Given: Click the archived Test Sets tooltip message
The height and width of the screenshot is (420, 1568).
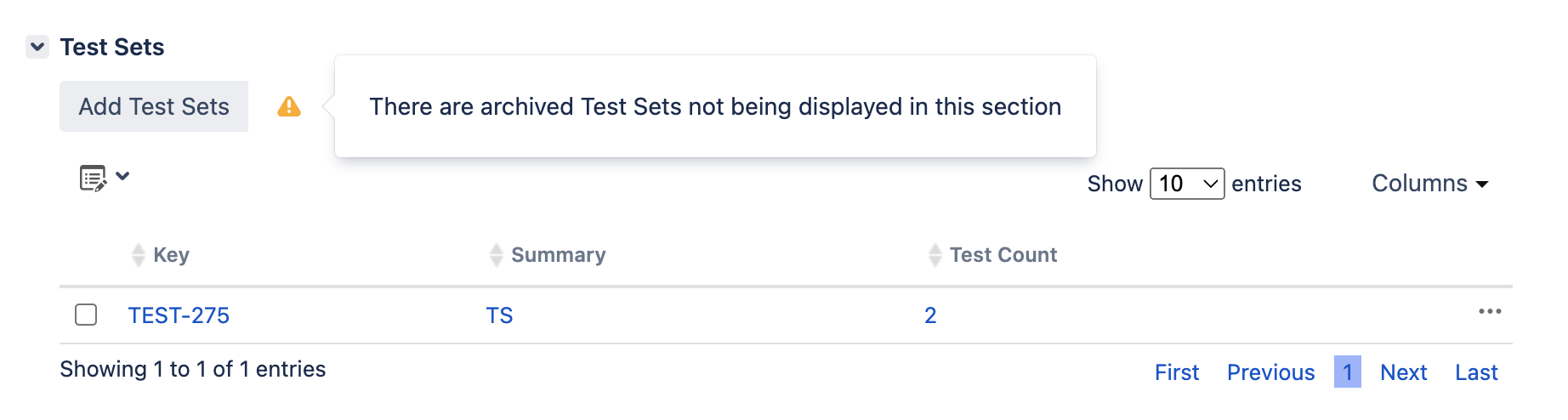Looking at the screenshot, I should tap(715, 106).
